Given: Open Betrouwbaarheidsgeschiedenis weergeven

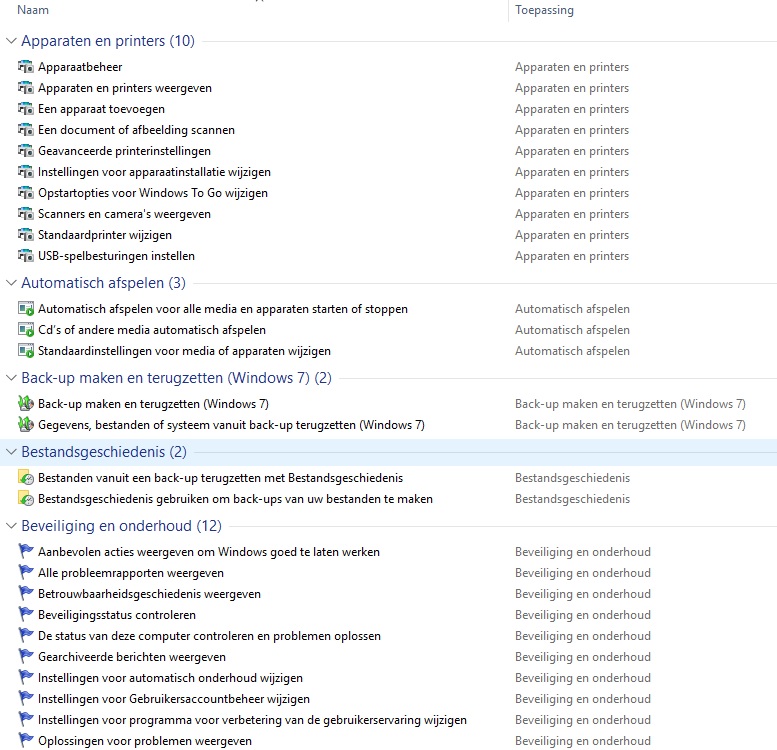Looking at the screenshot, I should coord(150,593).
